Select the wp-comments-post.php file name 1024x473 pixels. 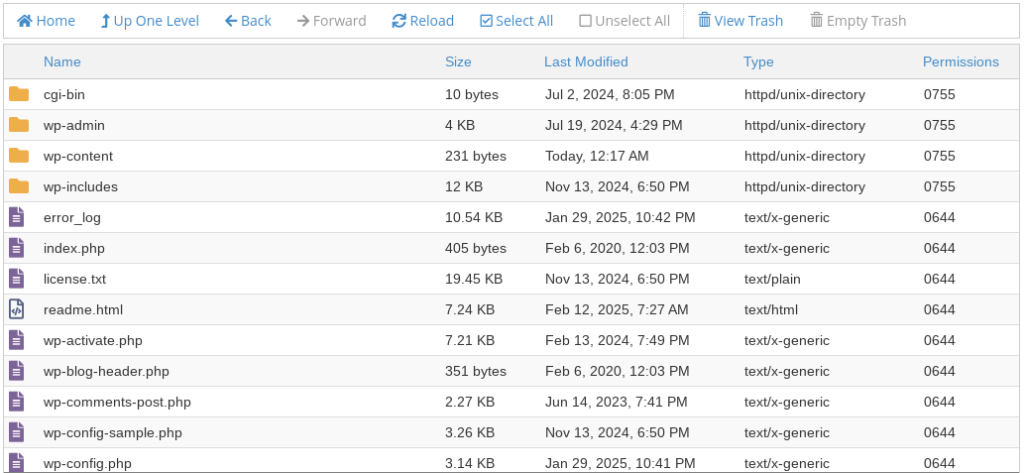pos(118,401)
